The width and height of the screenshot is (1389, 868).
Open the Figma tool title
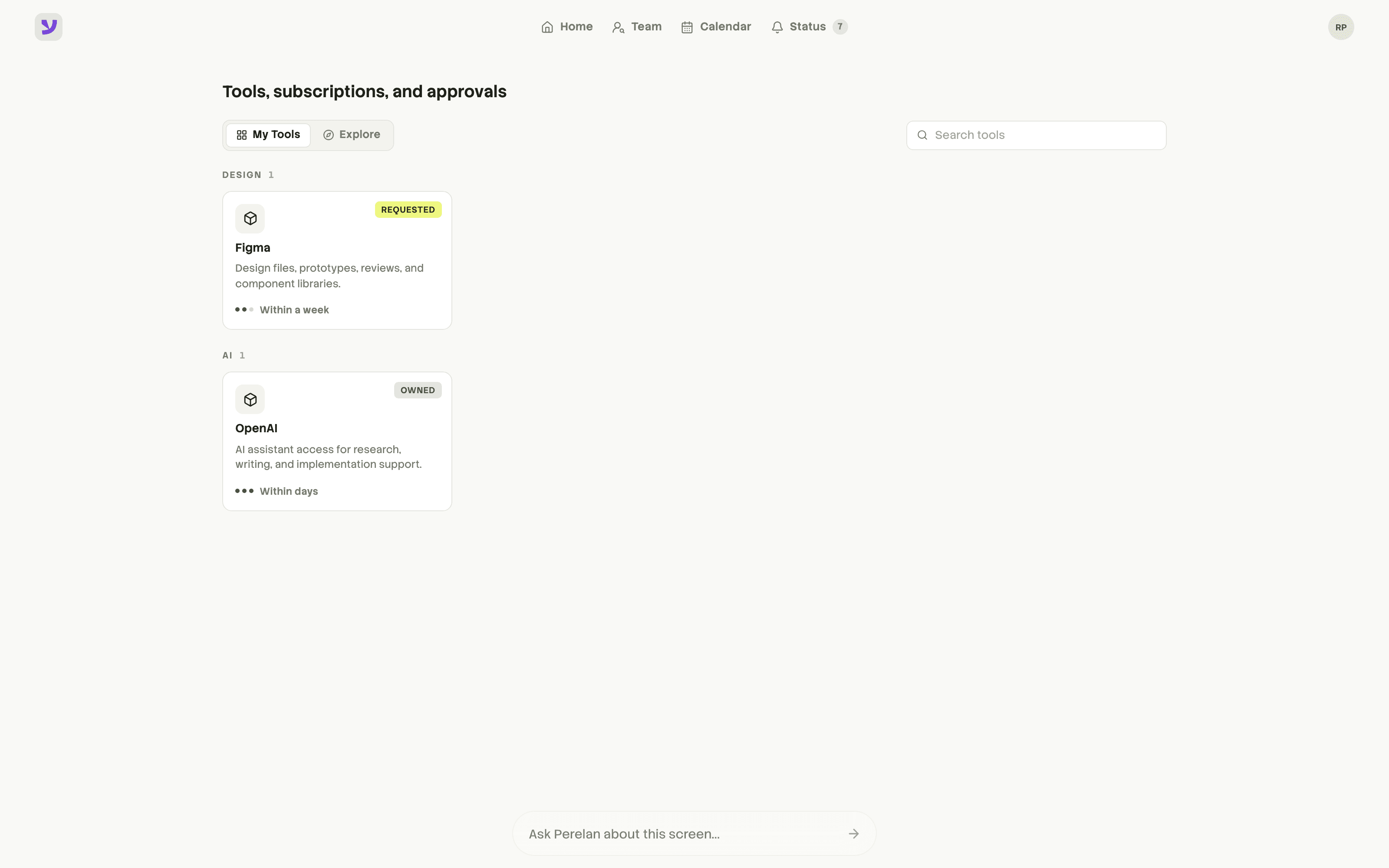tap(253, 248)
